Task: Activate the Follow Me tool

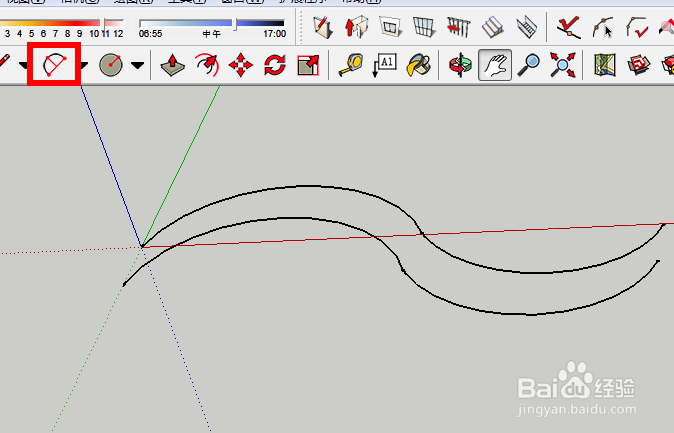Action: (x=207, y=65)
